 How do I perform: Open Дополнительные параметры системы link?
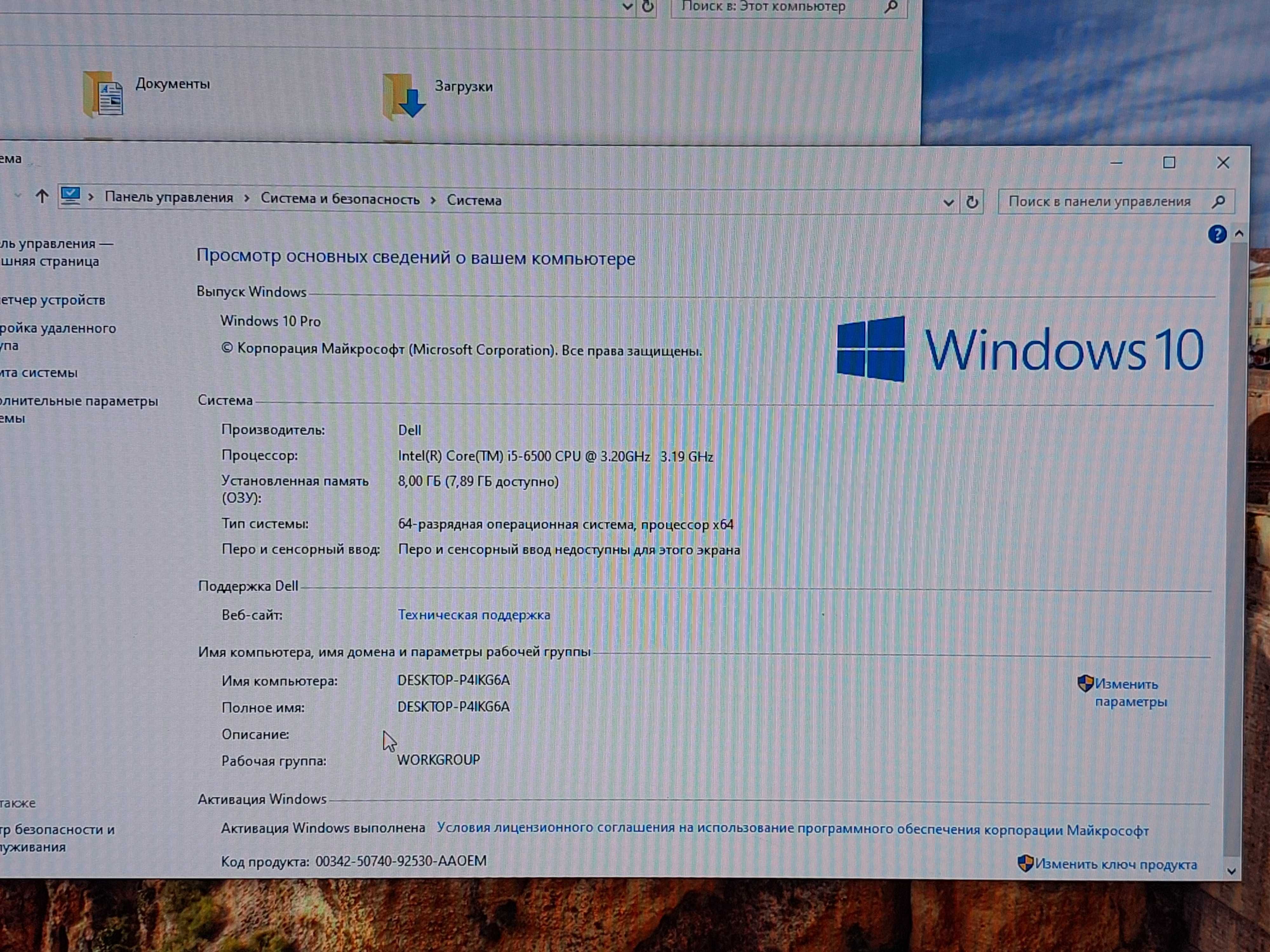[x=79, y=409]
